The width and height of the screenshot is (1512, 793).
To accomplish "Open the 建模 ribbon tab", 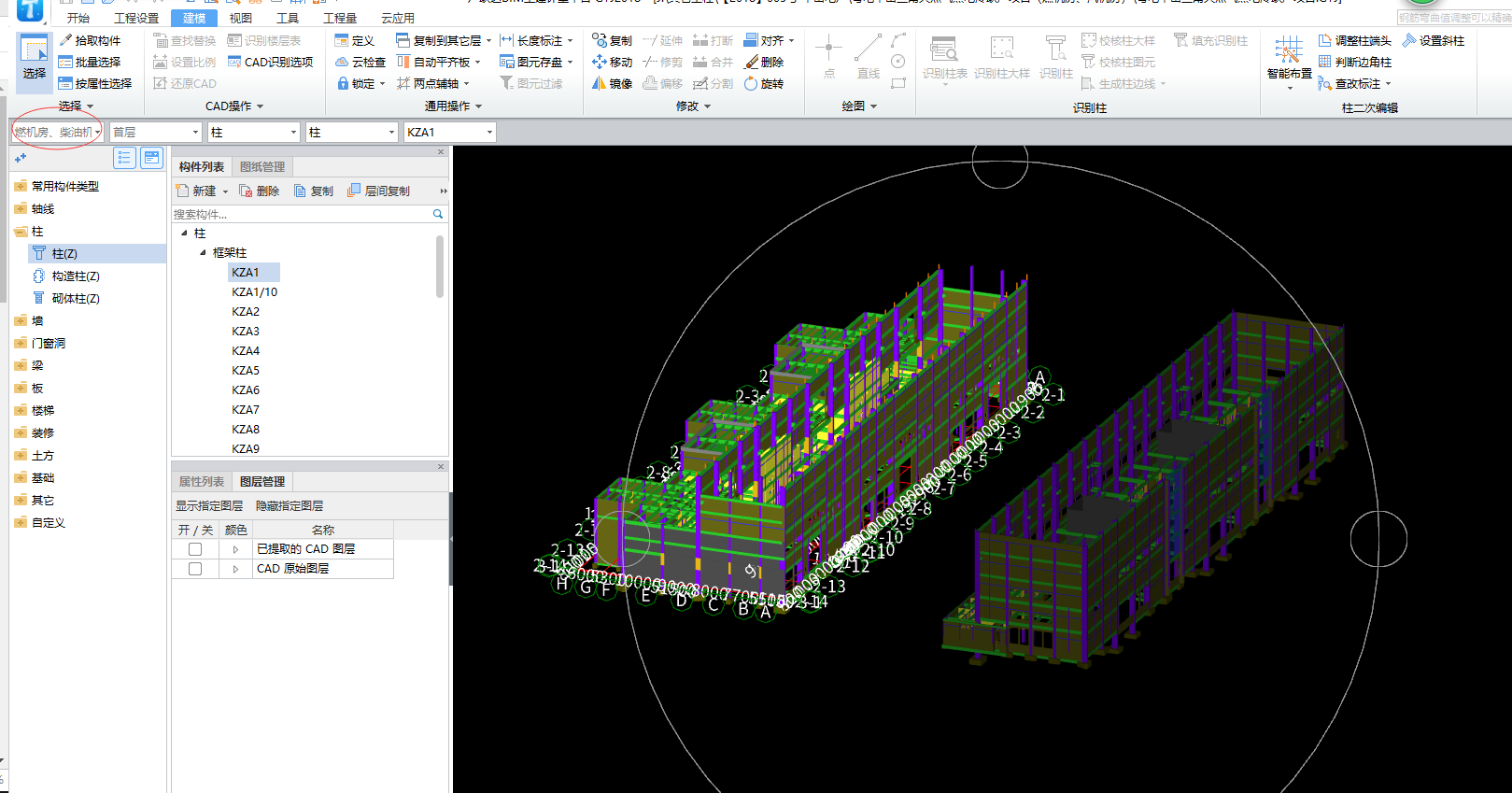I will tap(194, 18).
